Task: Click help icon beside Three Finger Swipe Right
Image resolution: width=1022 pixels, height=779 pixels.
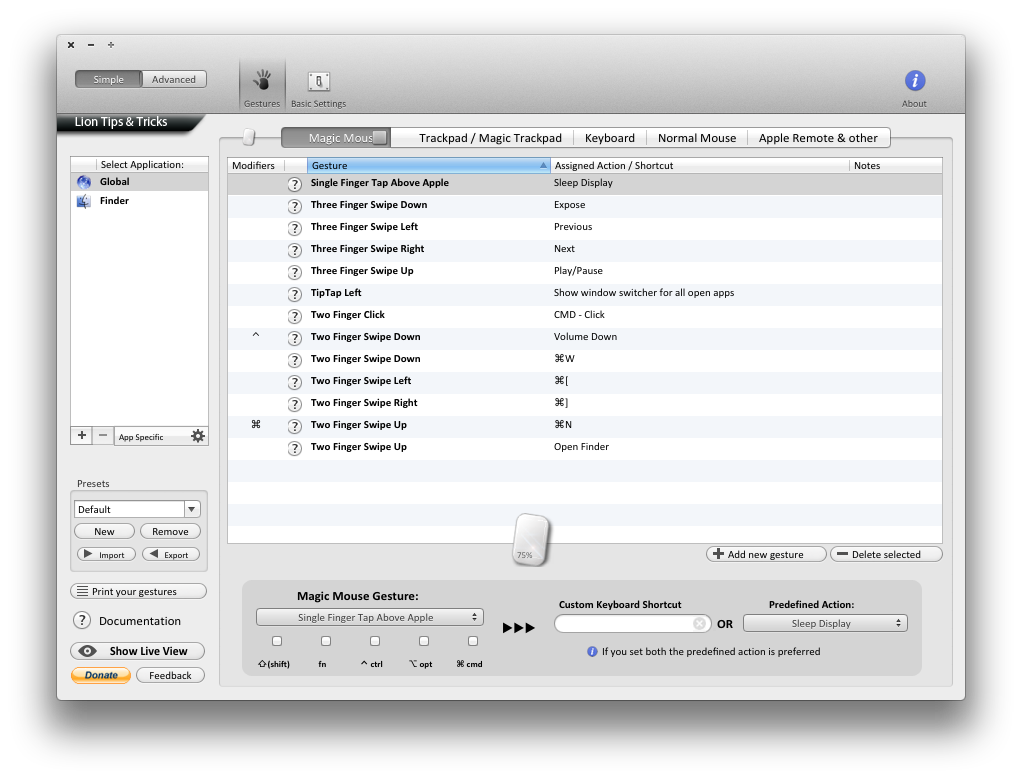Action: click(295, 250)
